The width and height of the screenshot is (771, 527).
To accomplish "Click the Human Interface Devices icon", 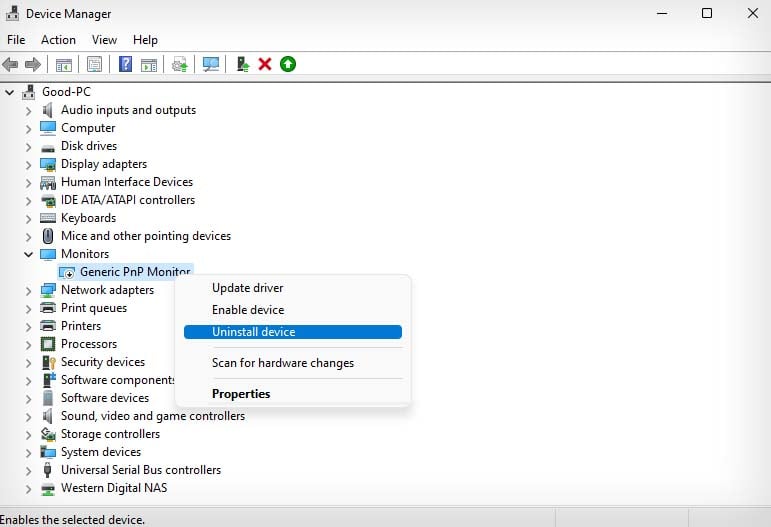I will click(48, 182).
